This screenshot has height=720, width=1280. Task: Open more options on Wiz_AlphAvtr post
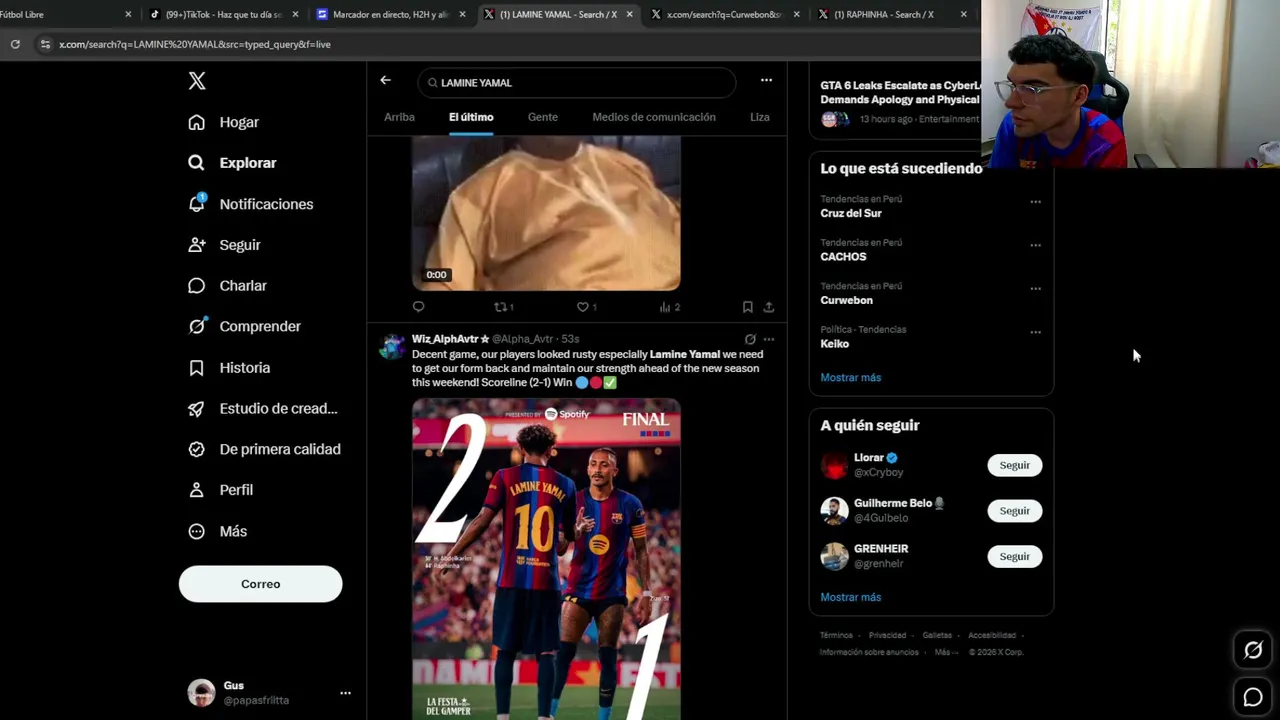click(769, 339)
